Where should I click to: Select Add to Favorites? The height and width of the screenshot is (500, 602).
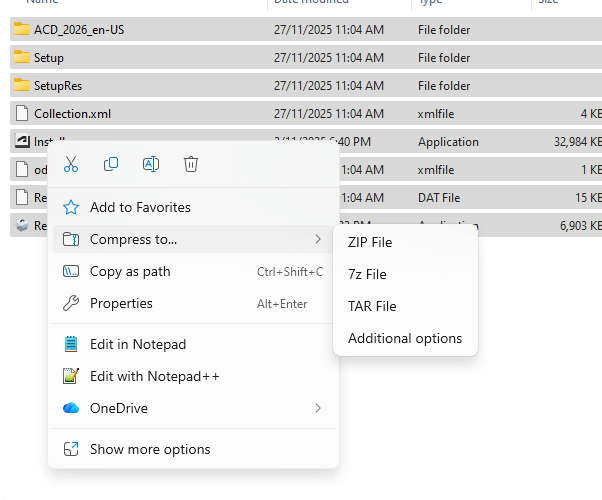pos(140,207)
